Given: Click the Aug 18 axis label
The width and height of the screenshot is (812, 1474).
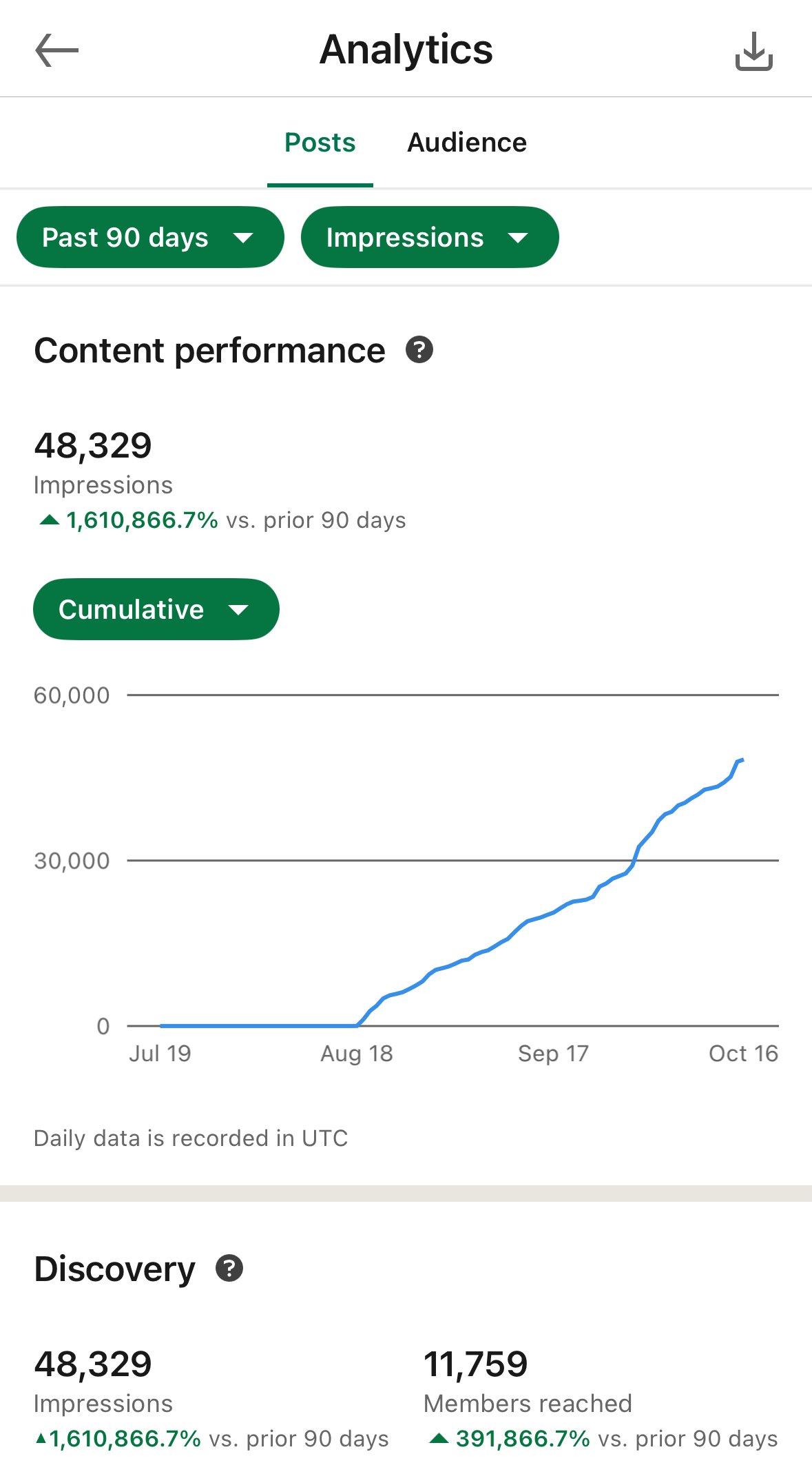Looking at the screenshot, I should 356,1054.
